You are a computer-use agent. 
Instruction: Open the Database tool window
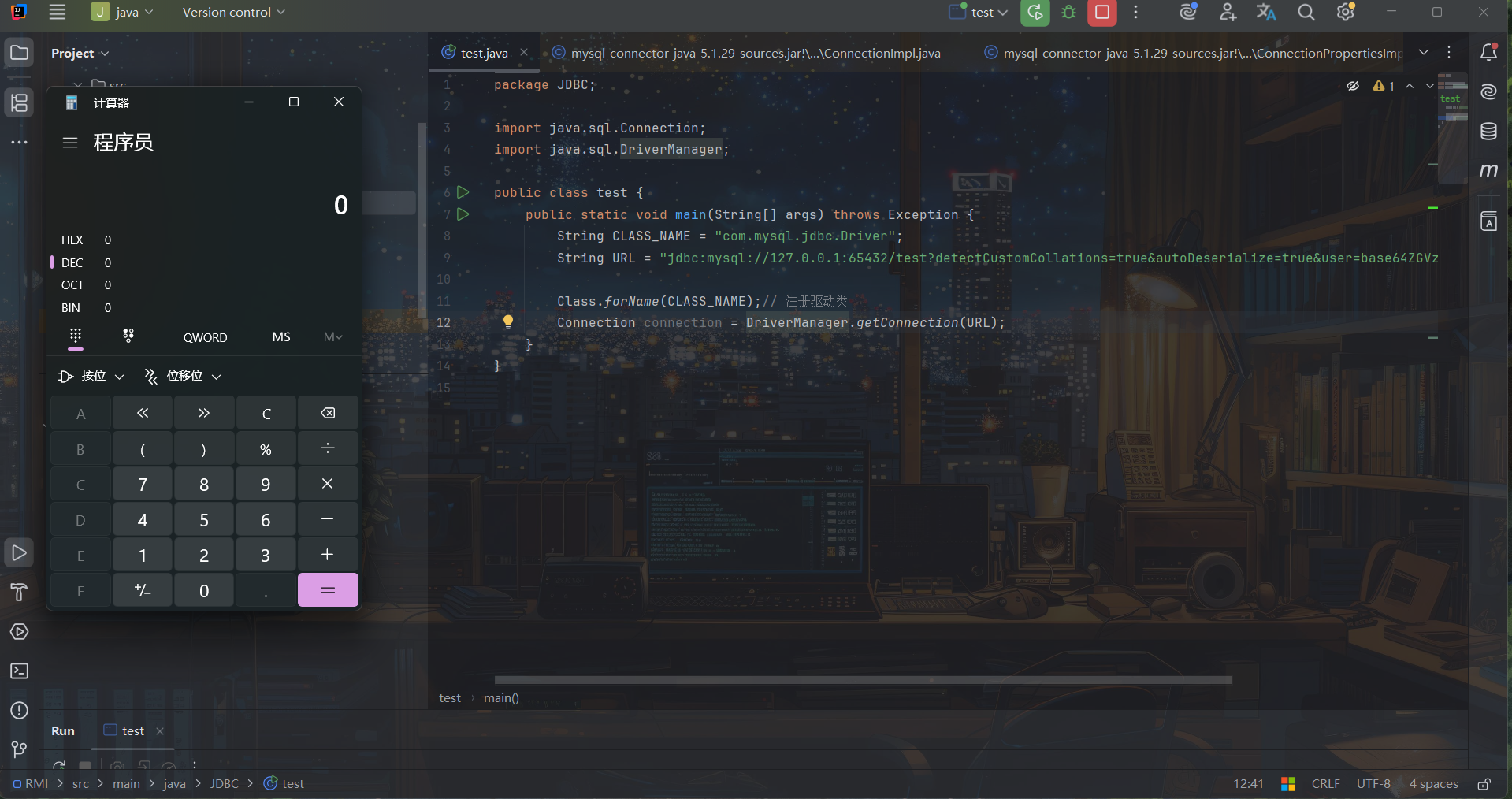pos(1488,132)
